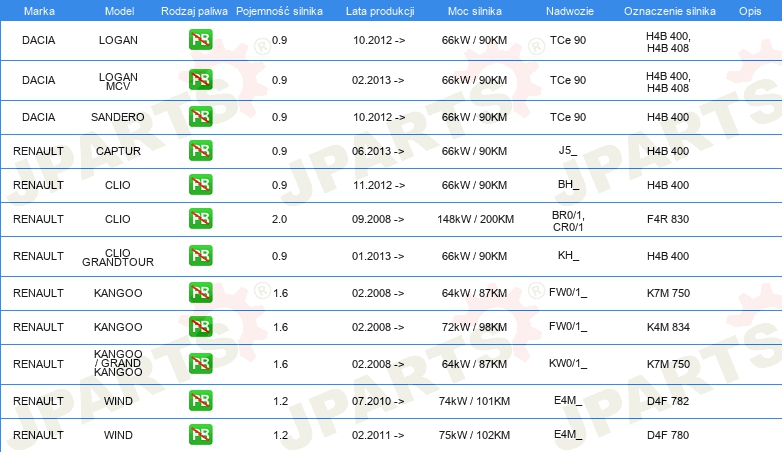Click the 02.2013 -> production date
The width and height of the screenshot is (782, 452).
pos(378,80)
